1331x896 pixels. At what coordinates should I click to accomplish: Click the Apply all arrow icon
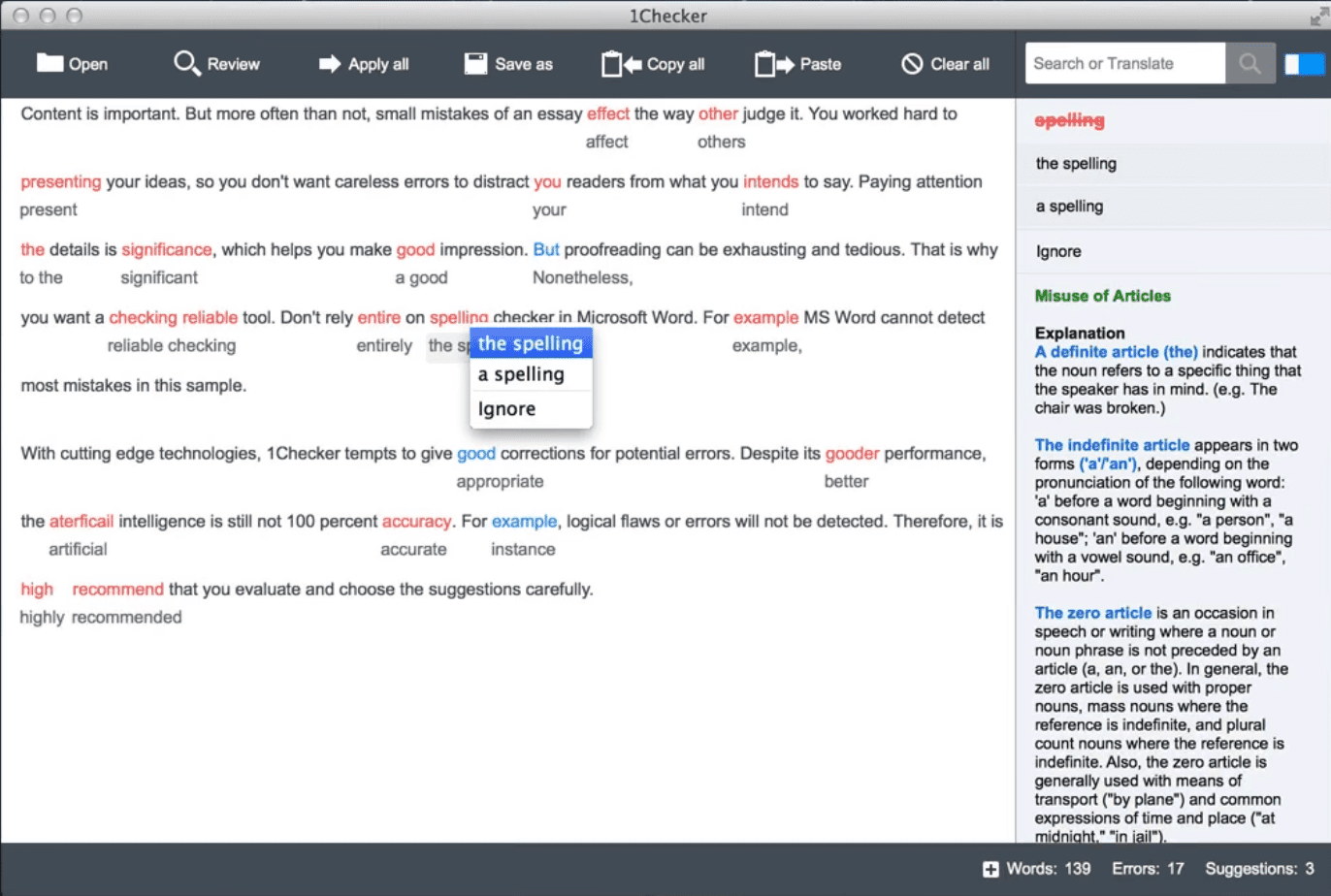[330, 64]
